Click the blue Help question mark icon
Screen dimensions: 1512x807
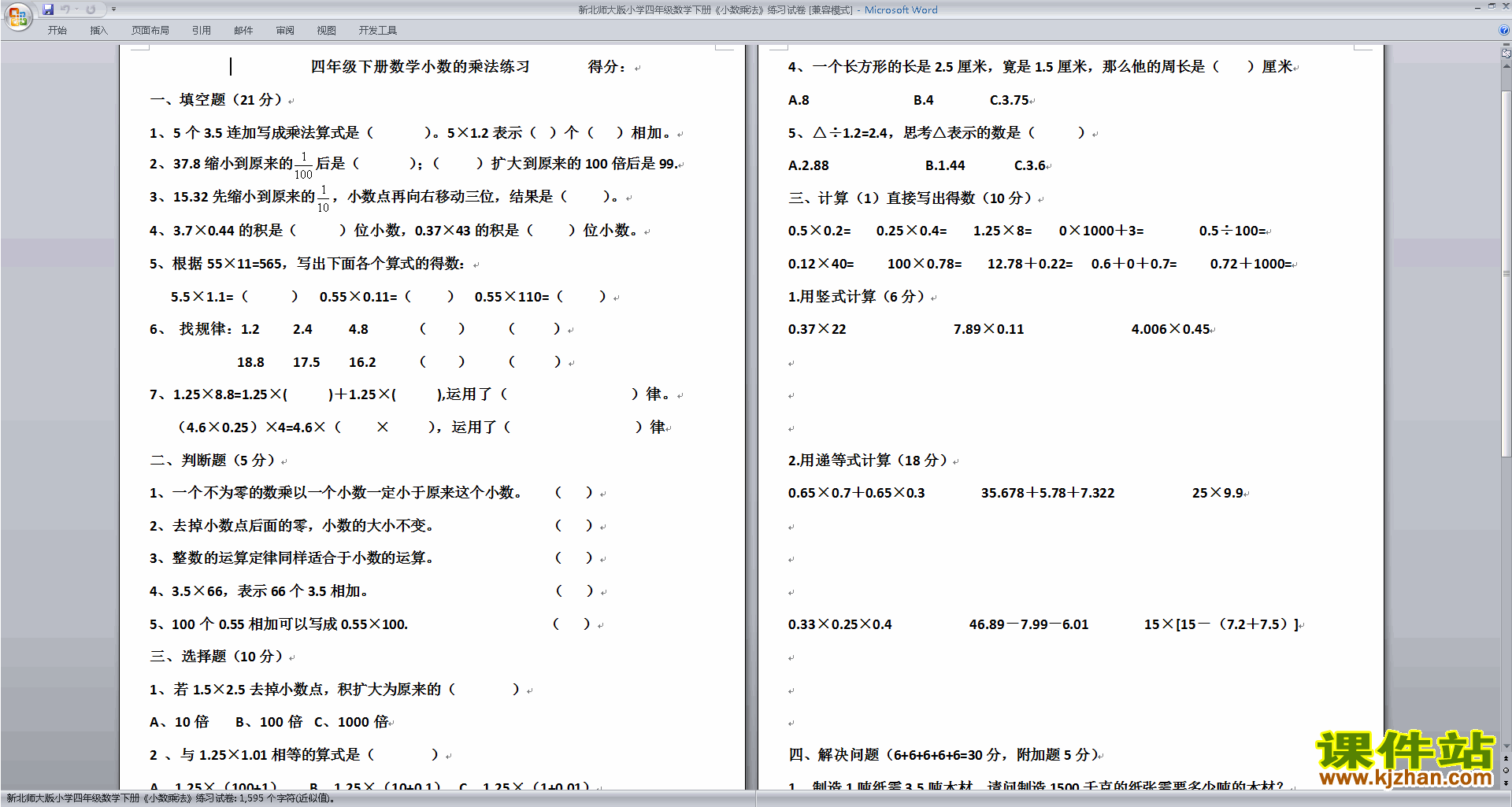coord(1504,30)
